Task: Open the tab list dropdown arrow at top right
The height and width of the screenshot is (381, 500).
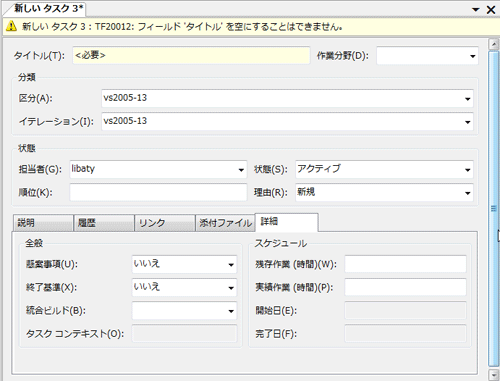Action: point(476,10)
